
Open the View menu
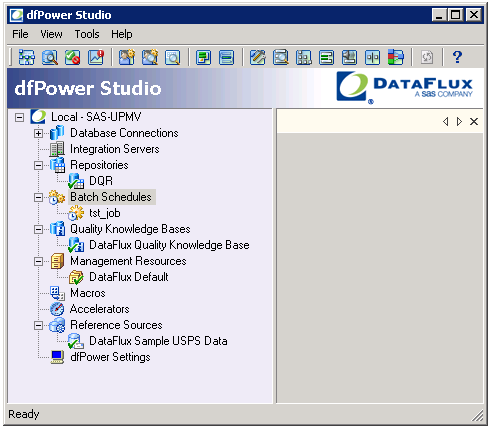[x=51, y=34]
